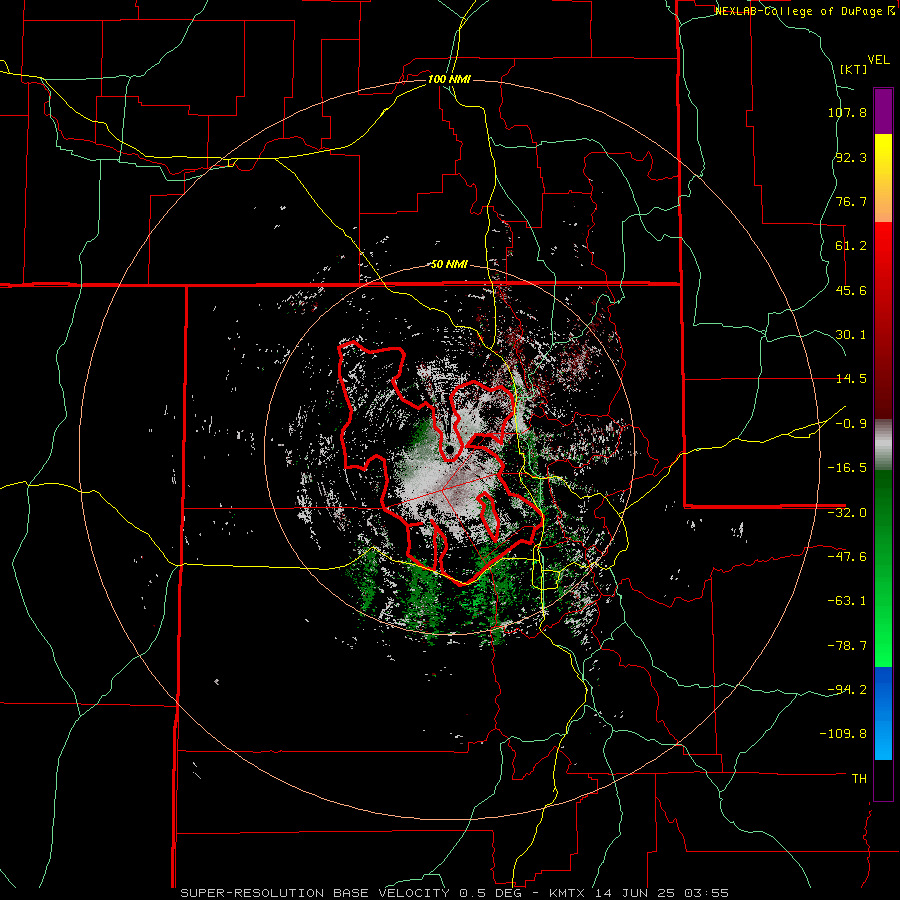The image size is (900, 900).
Task: Click the -78.7 velocity scale value
Action: [847, 646]
